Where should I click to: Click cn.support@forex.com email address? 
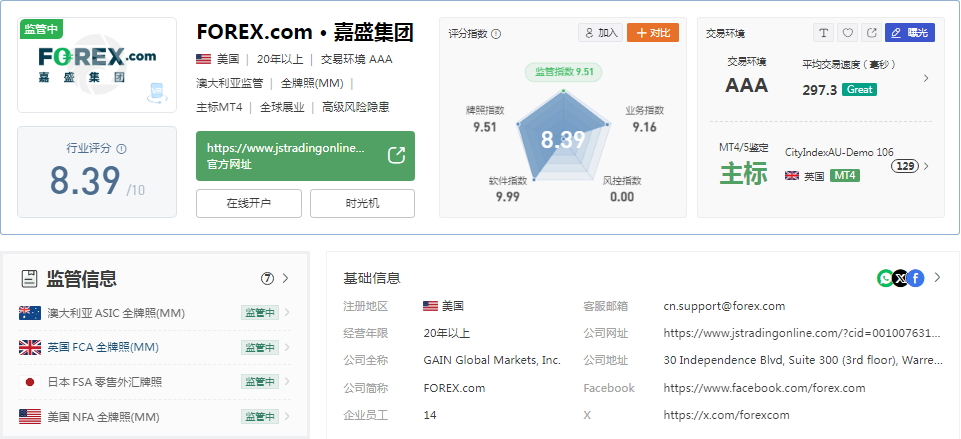click(724, 306)
